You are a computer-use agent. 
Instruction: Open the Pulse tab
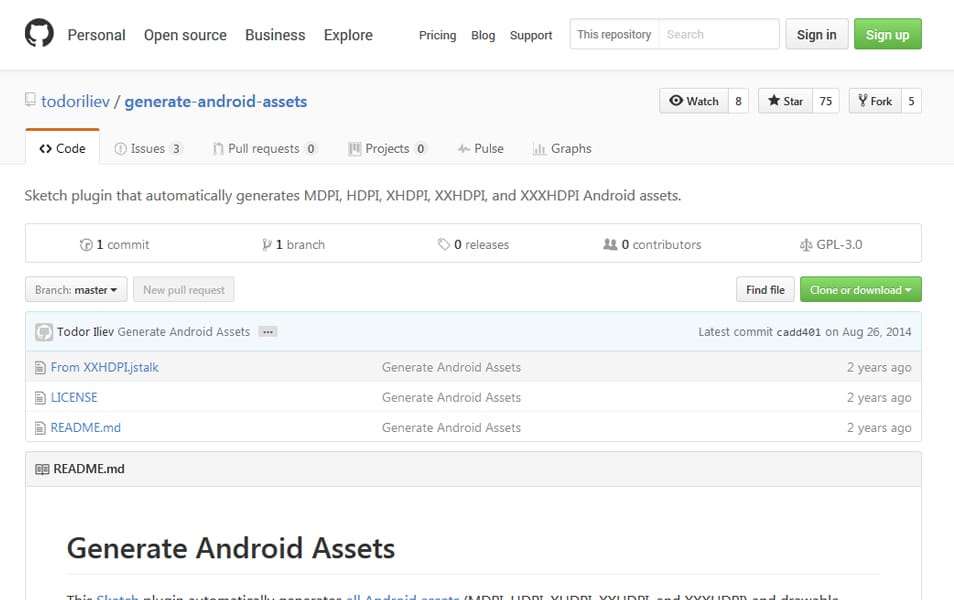click(x=481, y=148)
